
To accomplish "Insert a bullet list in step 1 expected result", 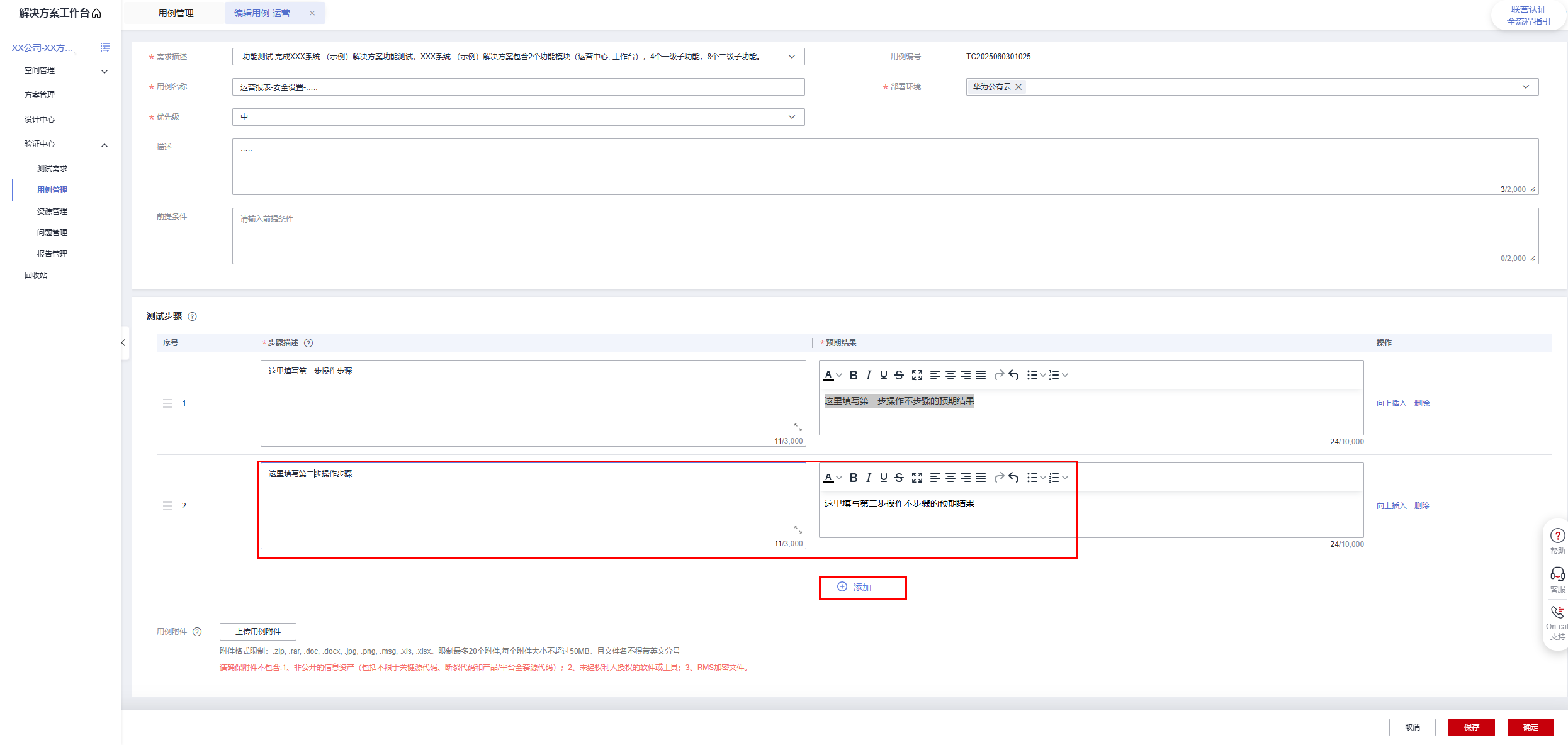I will click(x=1032, y=375).
